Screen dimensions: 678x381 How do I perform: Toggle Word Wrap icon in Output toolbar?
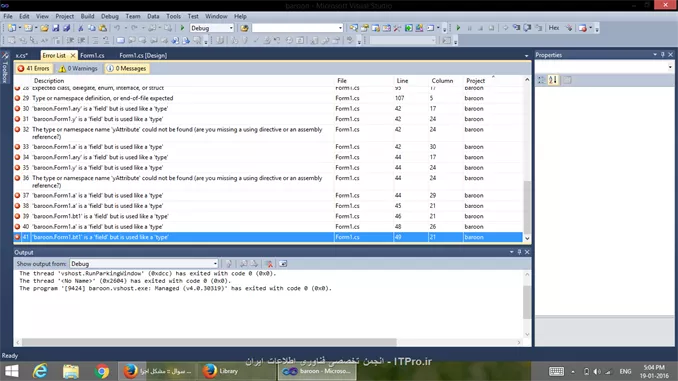pos(283,264)
